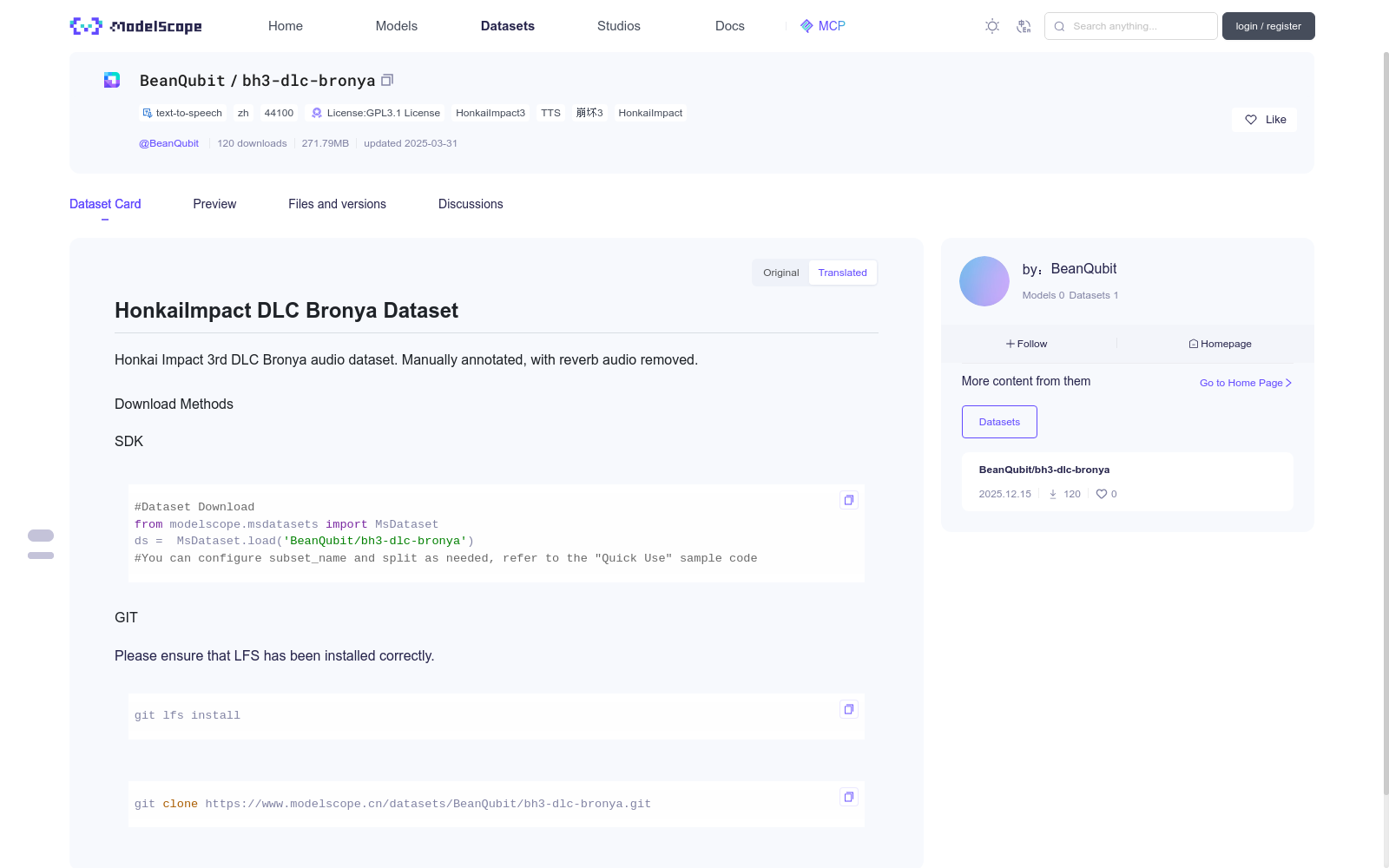Viewport: 1389px width, 868px height.
Task: Click the download count icon on card
Action: click(x=1053, y=494)
